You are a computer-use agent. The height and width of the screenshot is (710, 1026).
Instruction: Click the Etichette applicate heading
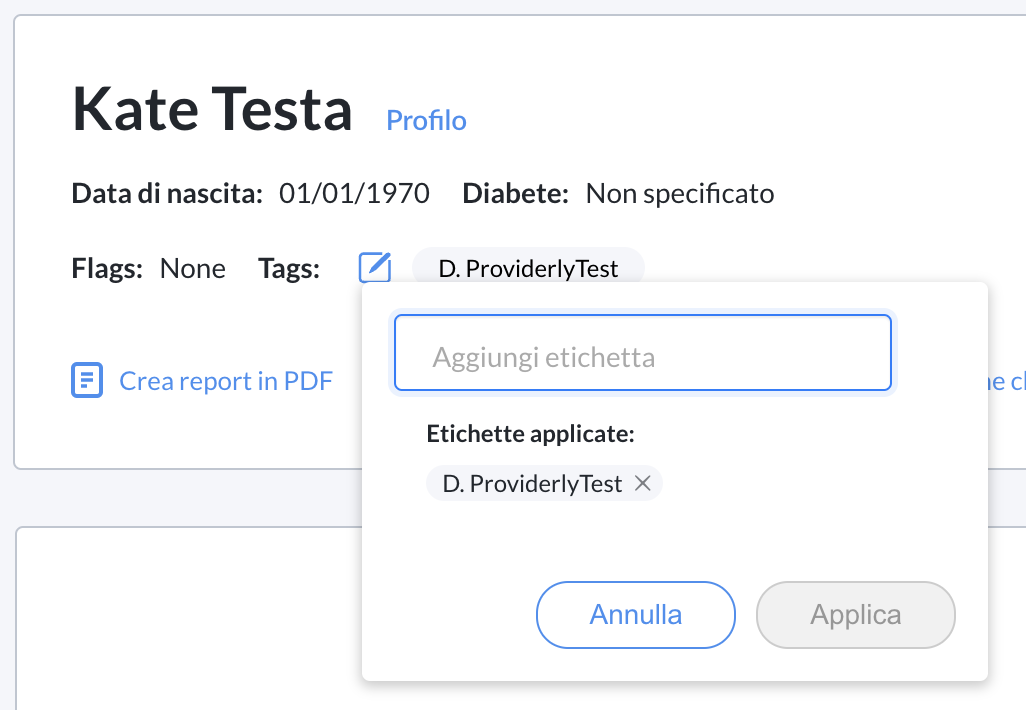coord(530,434)
